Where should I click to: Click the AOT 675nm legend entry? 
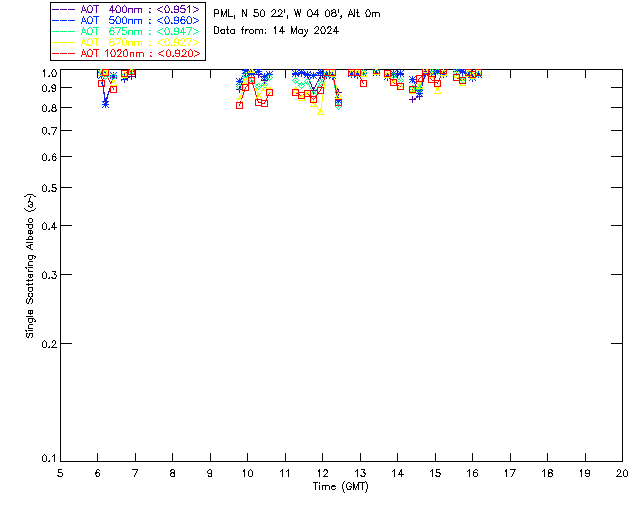pos(126,31)
